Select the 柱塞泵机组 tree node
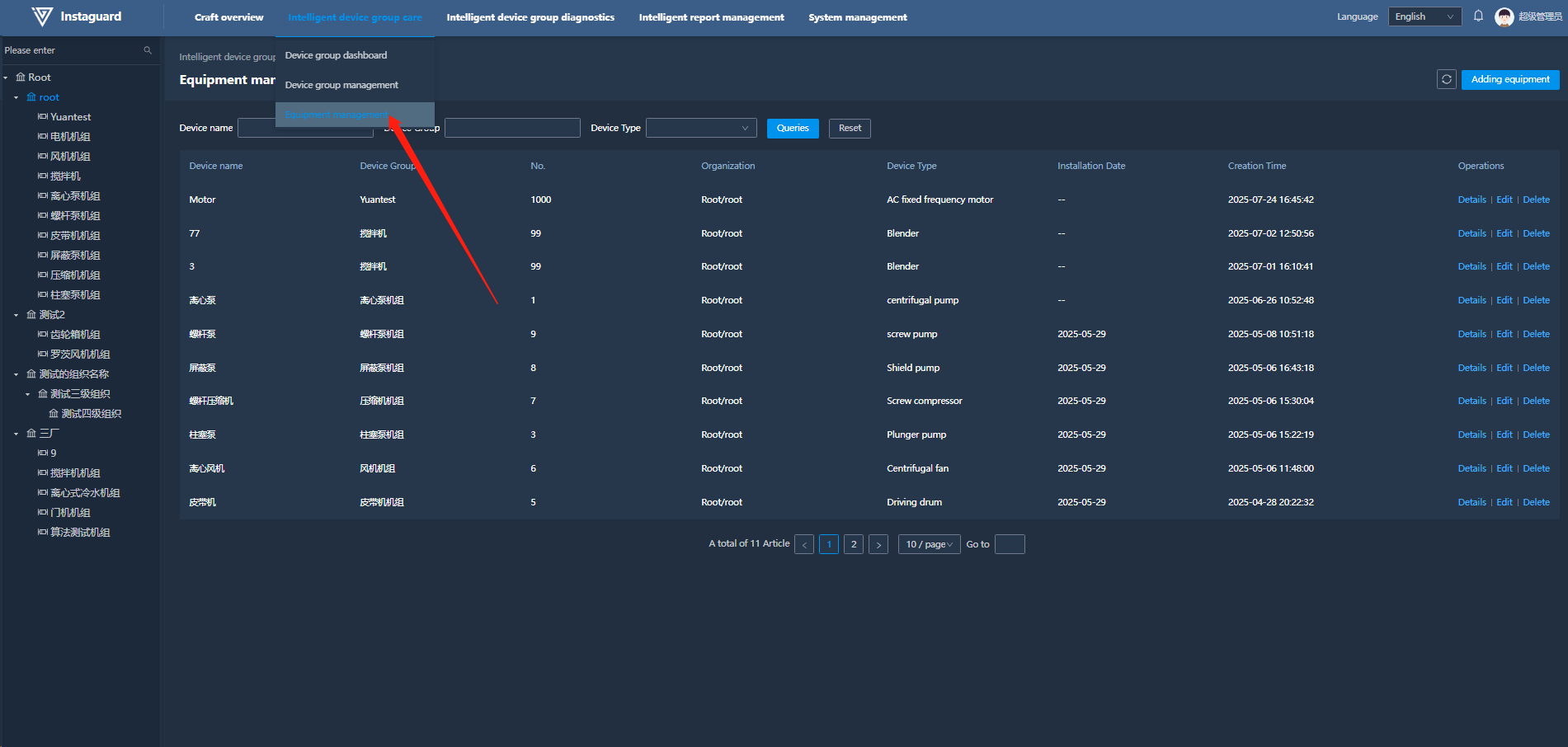 75,295
